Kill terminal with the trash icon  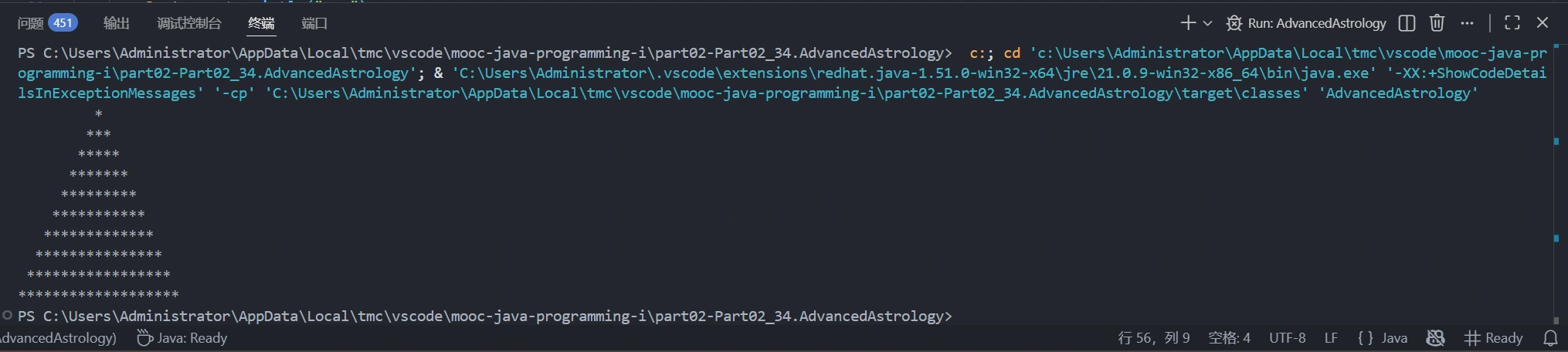coord(1437,23)
